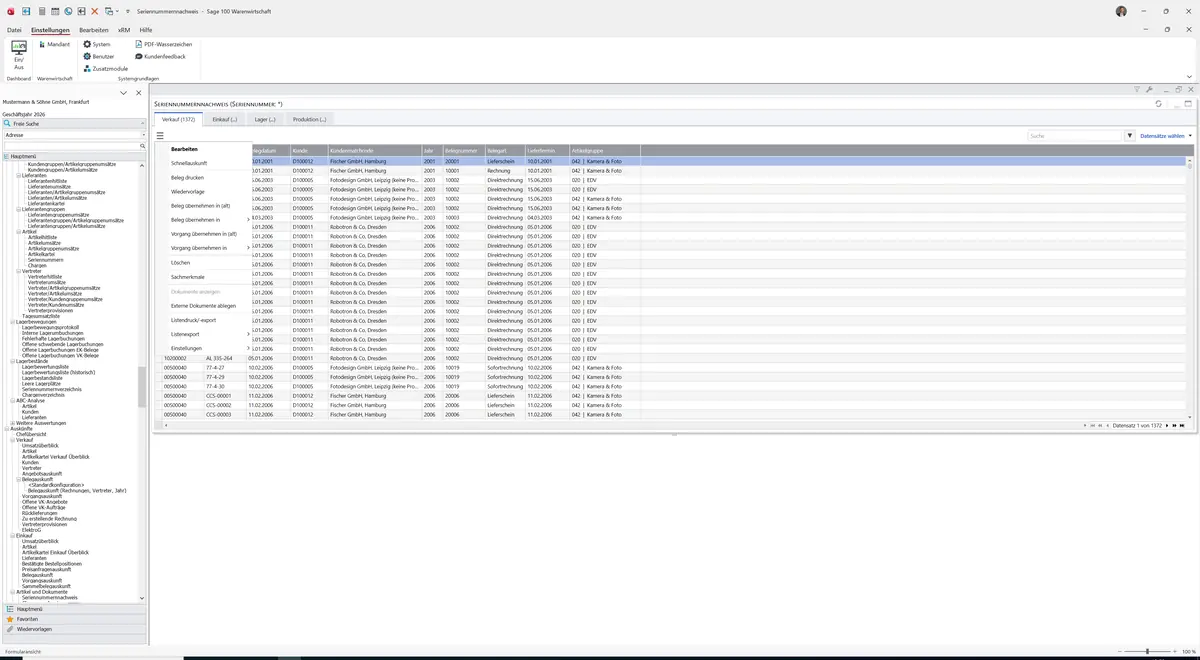The height and width of the screenshot is (660, 1200).
Task: Switch to the Lager (...) tab
Action: [x=265, y=120]
